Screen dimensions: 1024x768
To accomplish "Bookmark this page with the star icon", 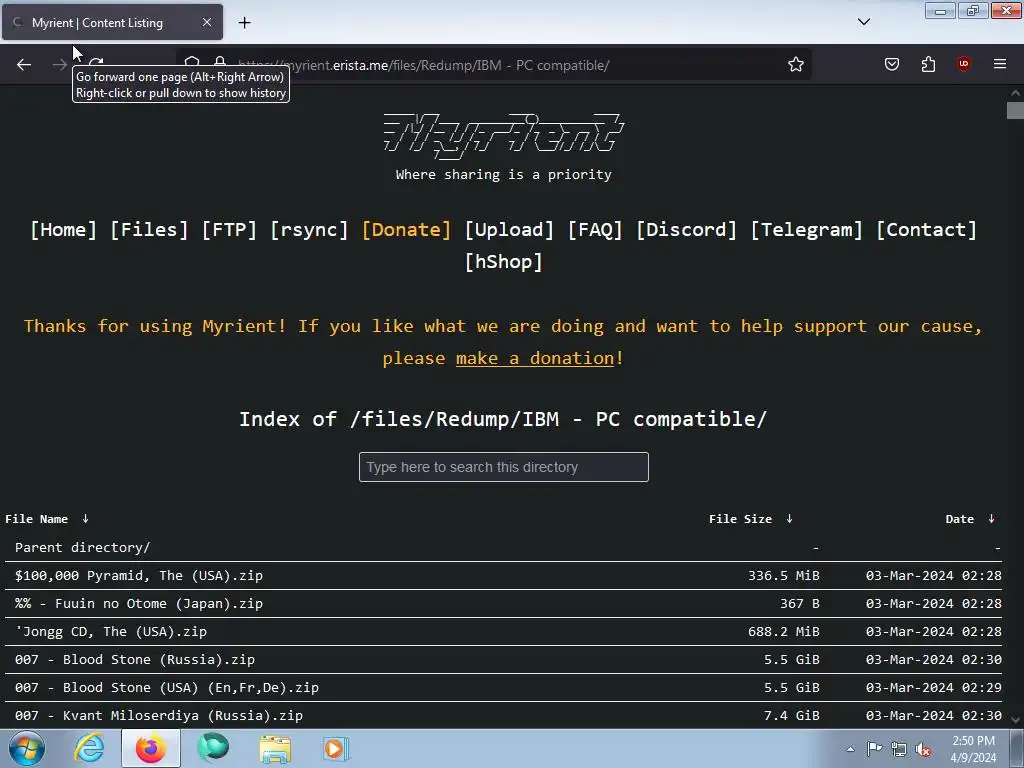I will click(795, 65).
